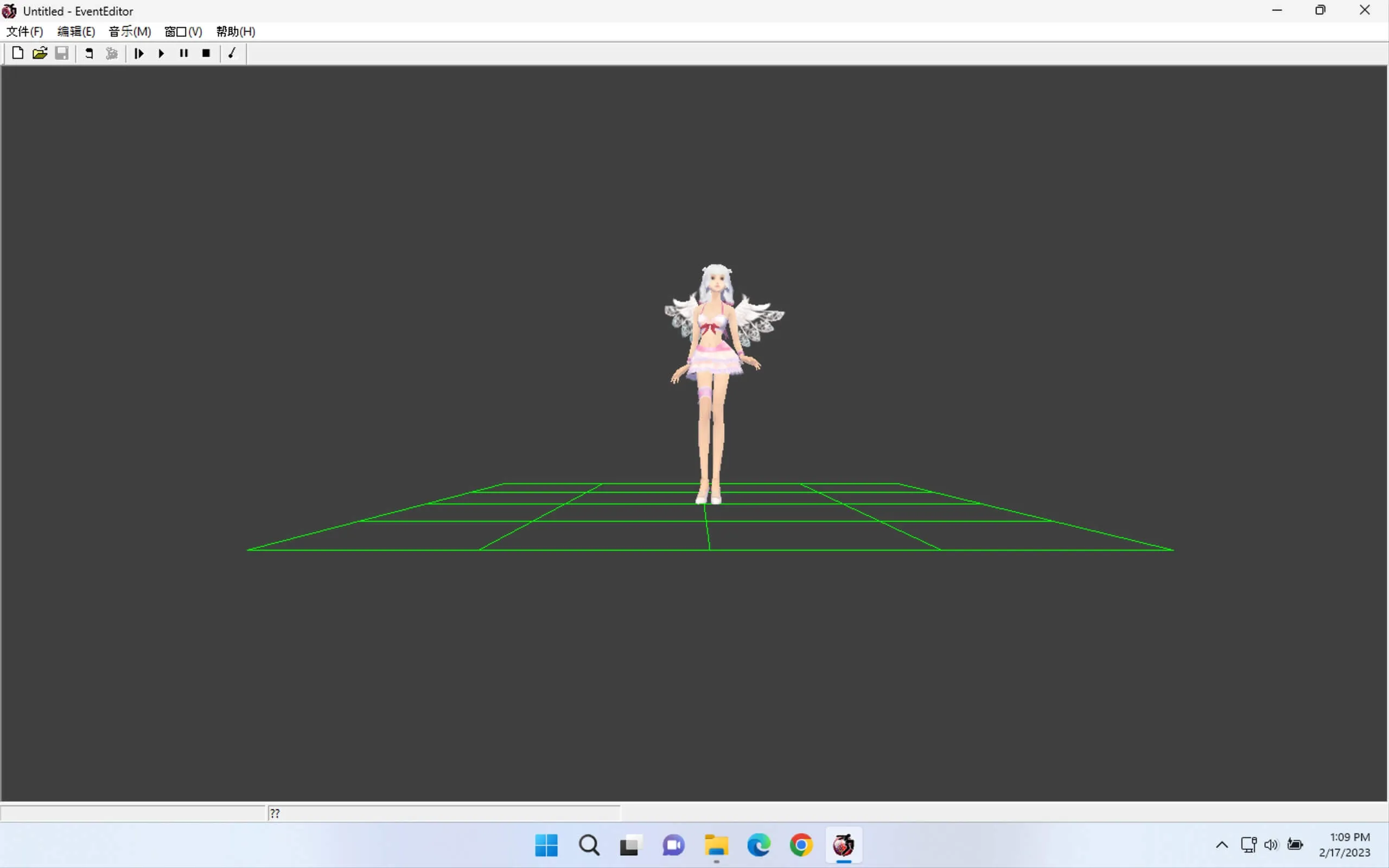Click the greyed-out save disk icon
Image resolution: width=1389 pixels, height=868 pixels.
pyautogui.click(x=62, y=53)
